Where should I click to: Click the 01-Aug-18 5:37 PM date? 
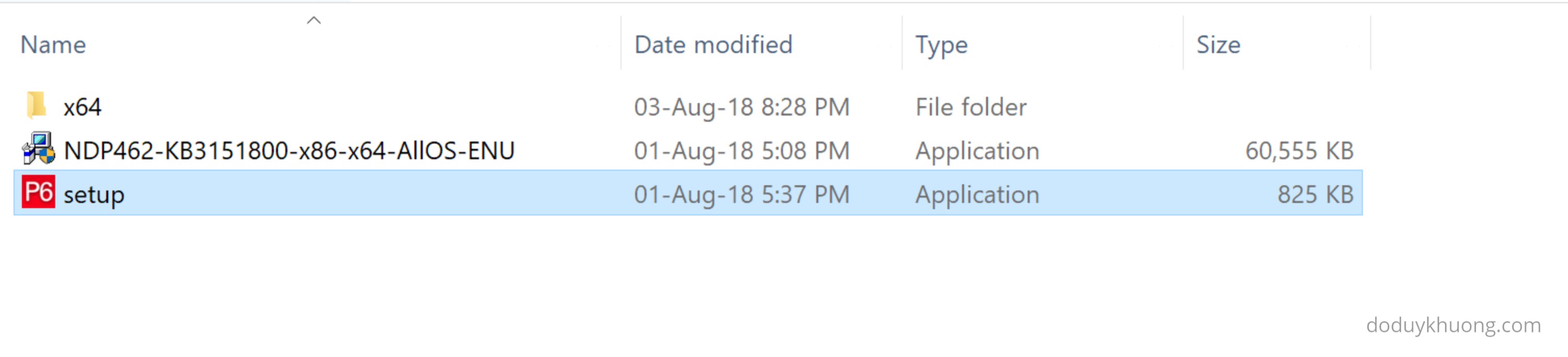point(741,195)
